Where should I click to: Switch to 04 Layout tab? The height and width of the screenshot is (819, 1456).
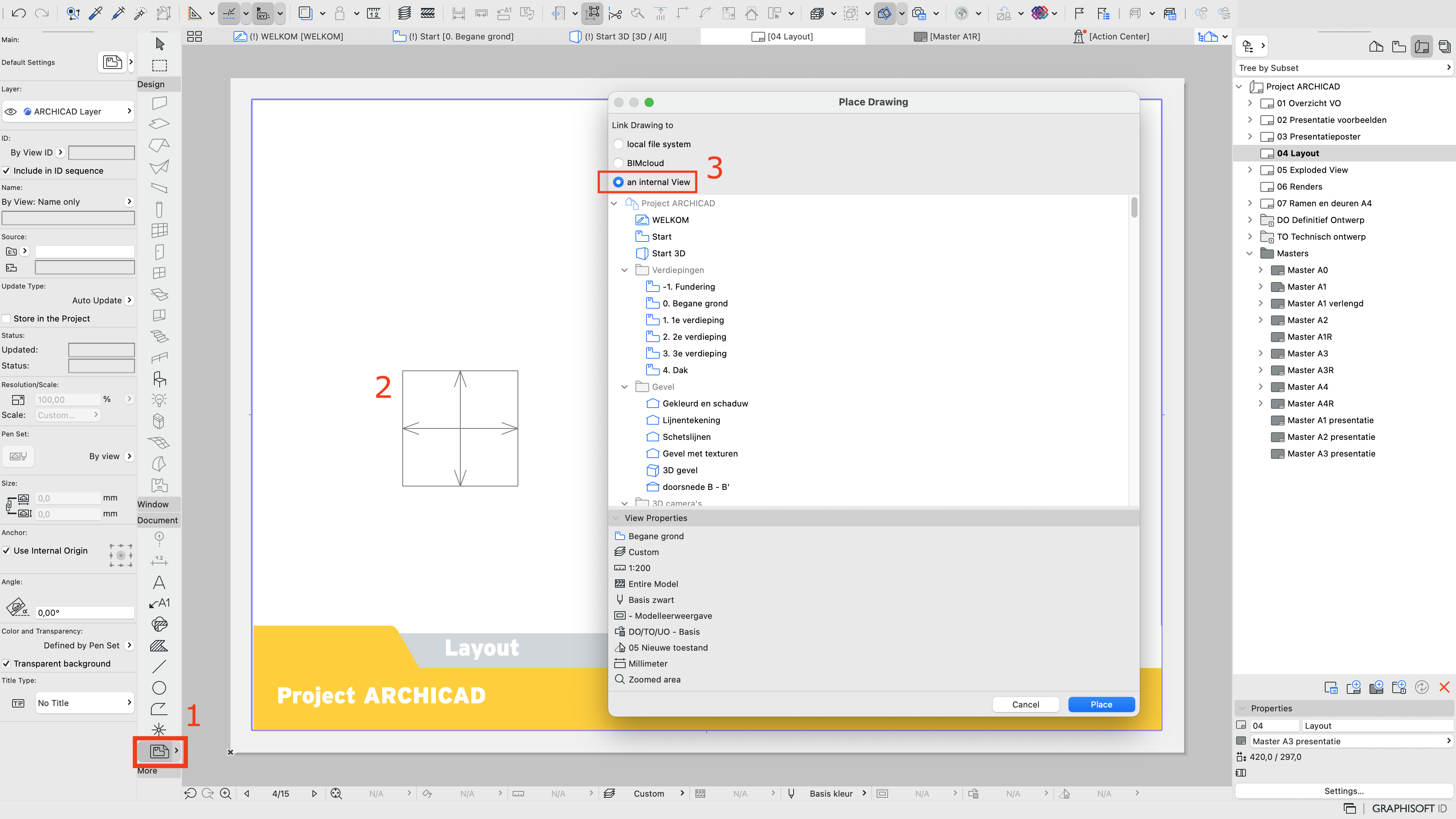783,37
